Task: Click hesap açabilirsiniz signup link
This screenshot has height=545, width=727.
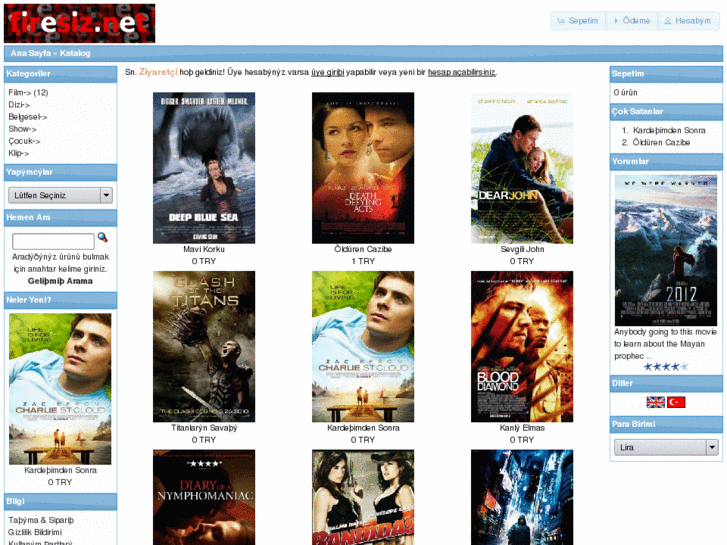Action: click(x=462, y=72)
